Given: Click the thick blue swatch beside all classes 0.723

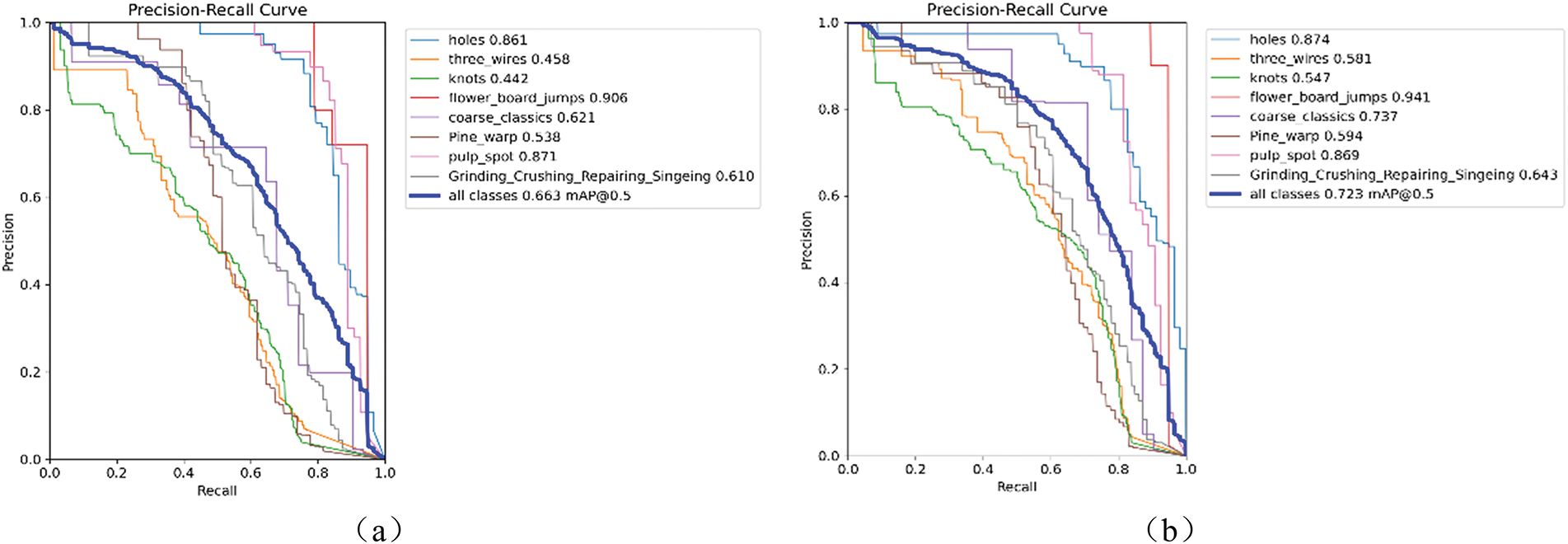Looking at the screenshot, I should (1225, 194).
